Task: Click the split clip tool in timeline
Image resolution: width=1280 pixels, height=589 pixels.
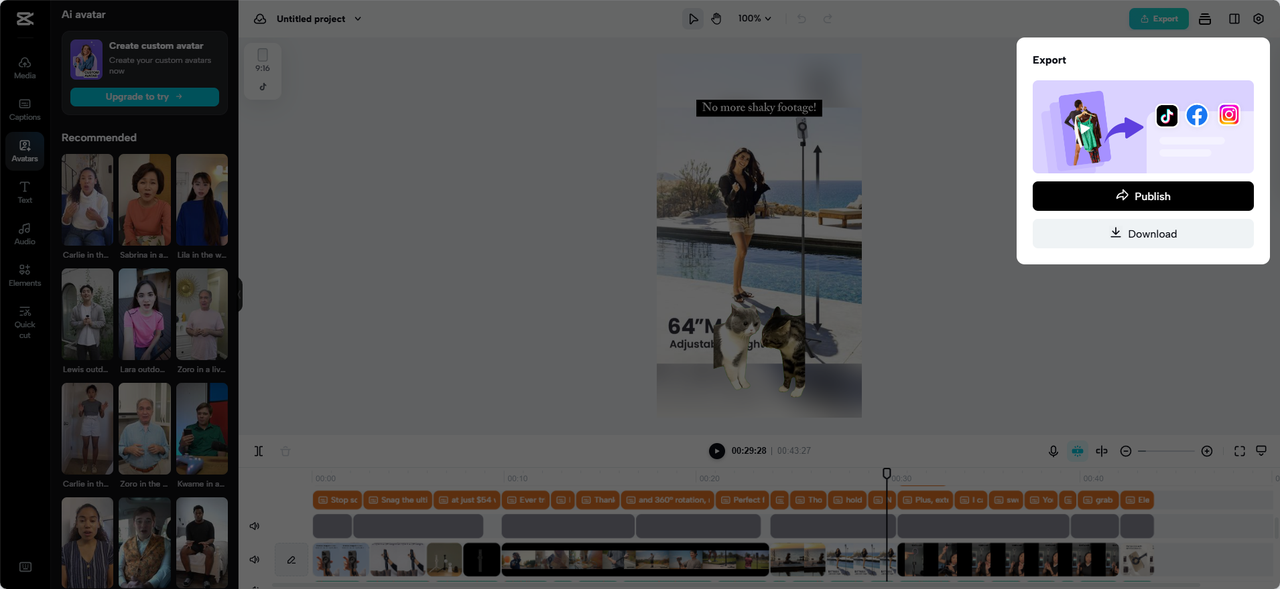Action: [258, 451]
